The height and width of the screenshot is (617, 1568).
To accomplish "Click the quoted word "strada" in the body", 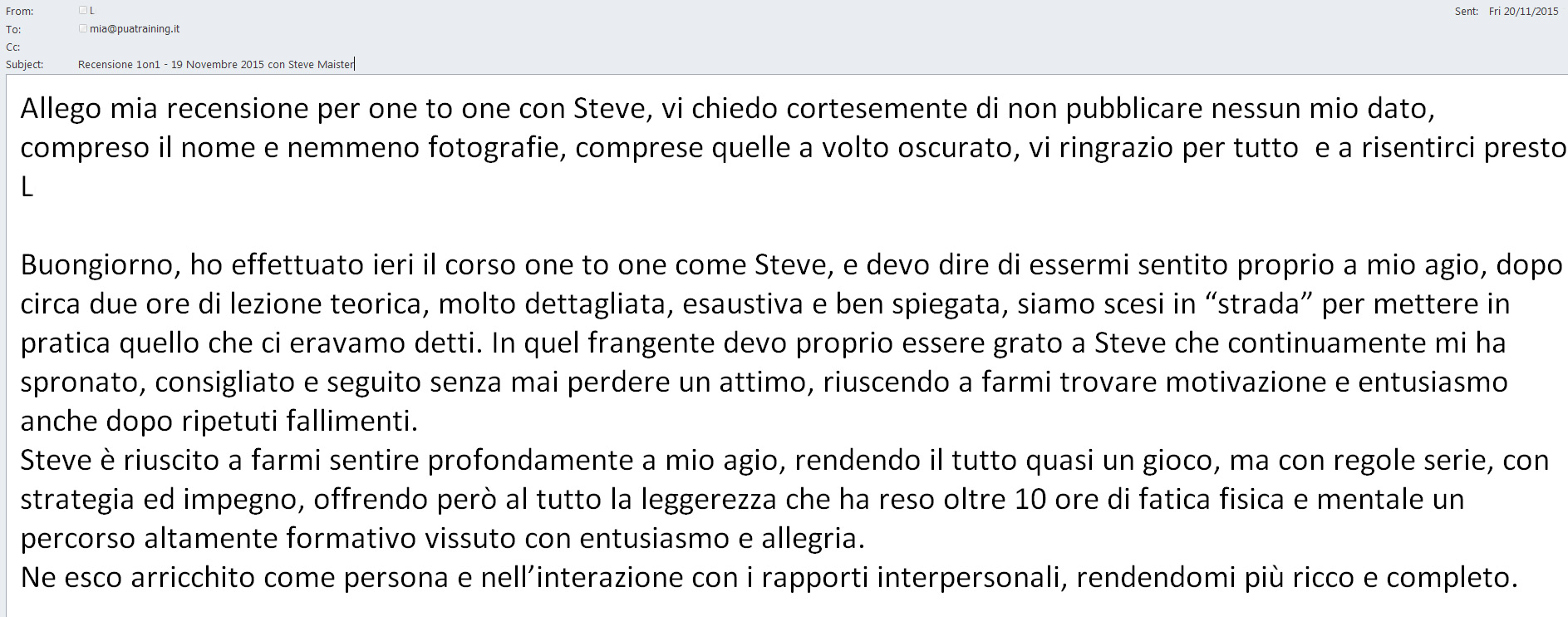I will point(1259,304).
